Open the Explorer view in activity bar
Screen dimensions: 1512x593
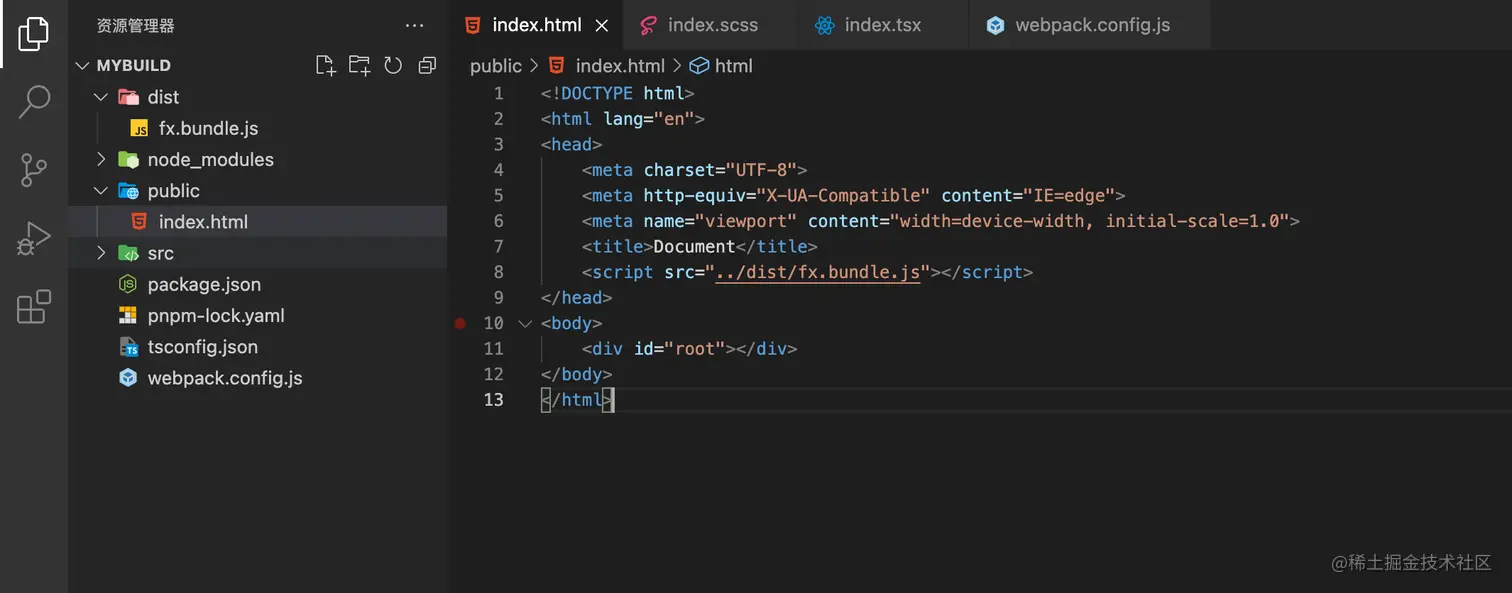[x=33, y=33]
